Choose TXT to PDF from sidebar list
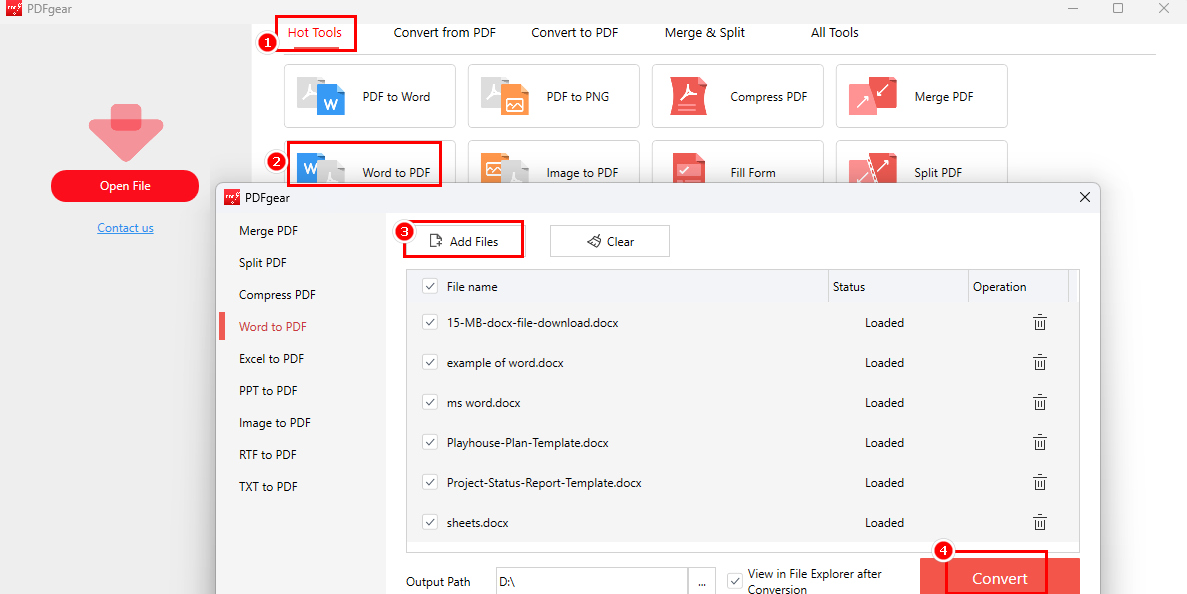 265,486
